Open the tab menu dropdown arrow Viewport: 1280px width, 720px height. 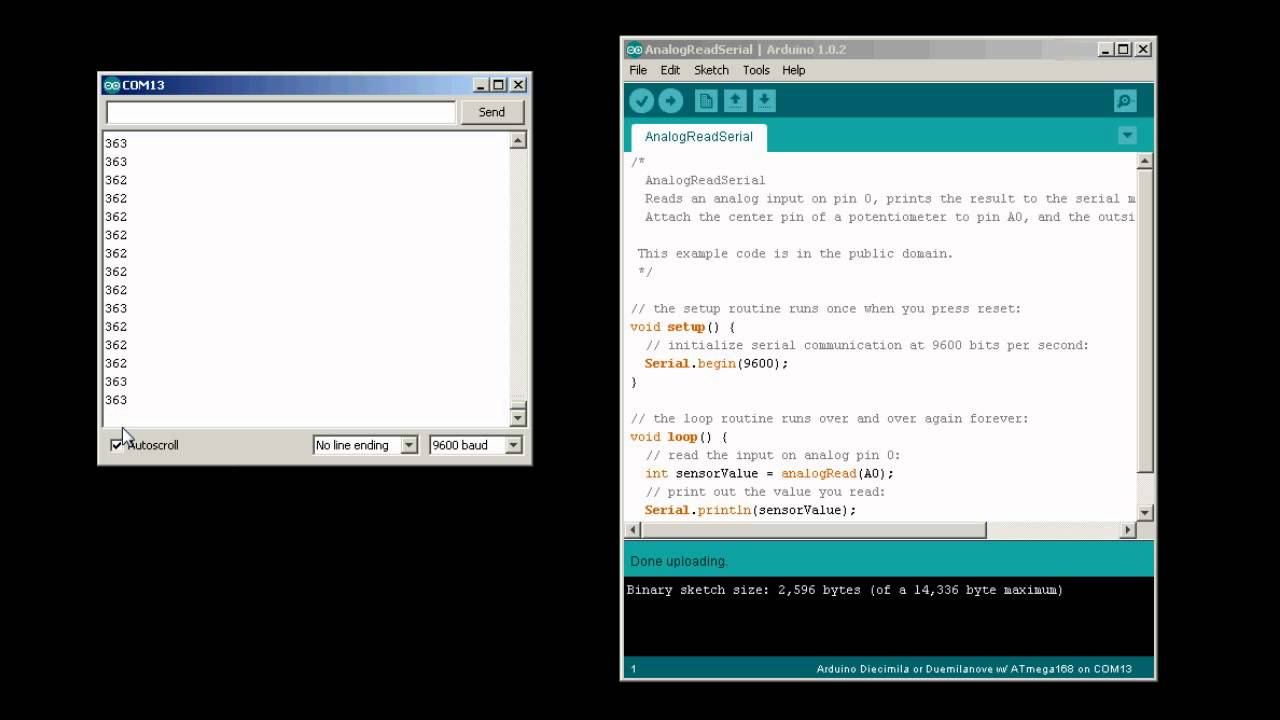point(1127,136)
